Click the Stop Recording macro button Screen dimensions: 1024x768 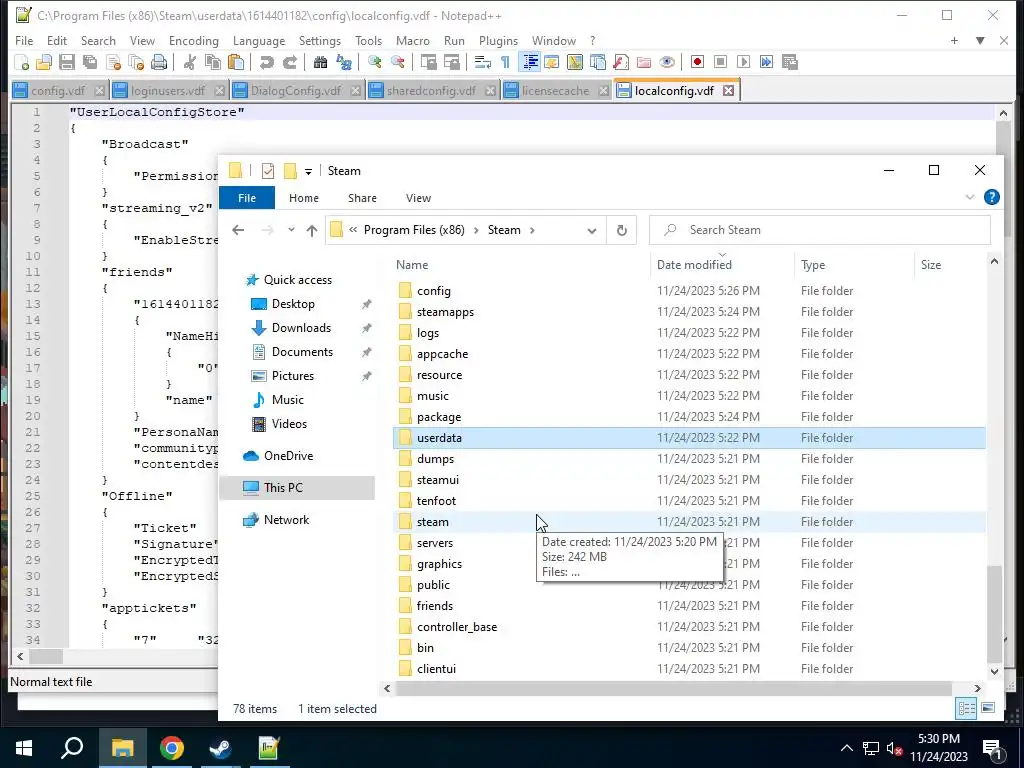[720, 62]
